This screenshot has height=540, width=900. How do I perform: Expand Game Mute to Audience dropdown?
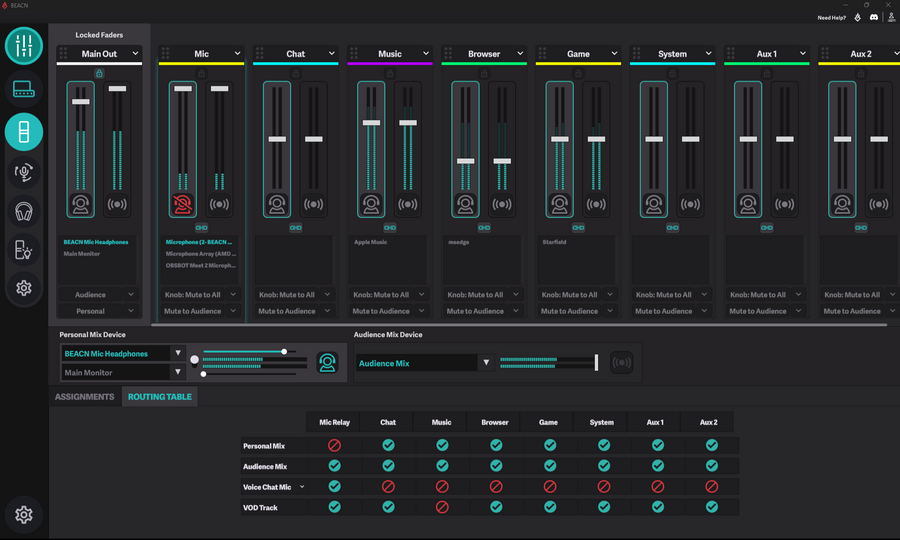610,311
